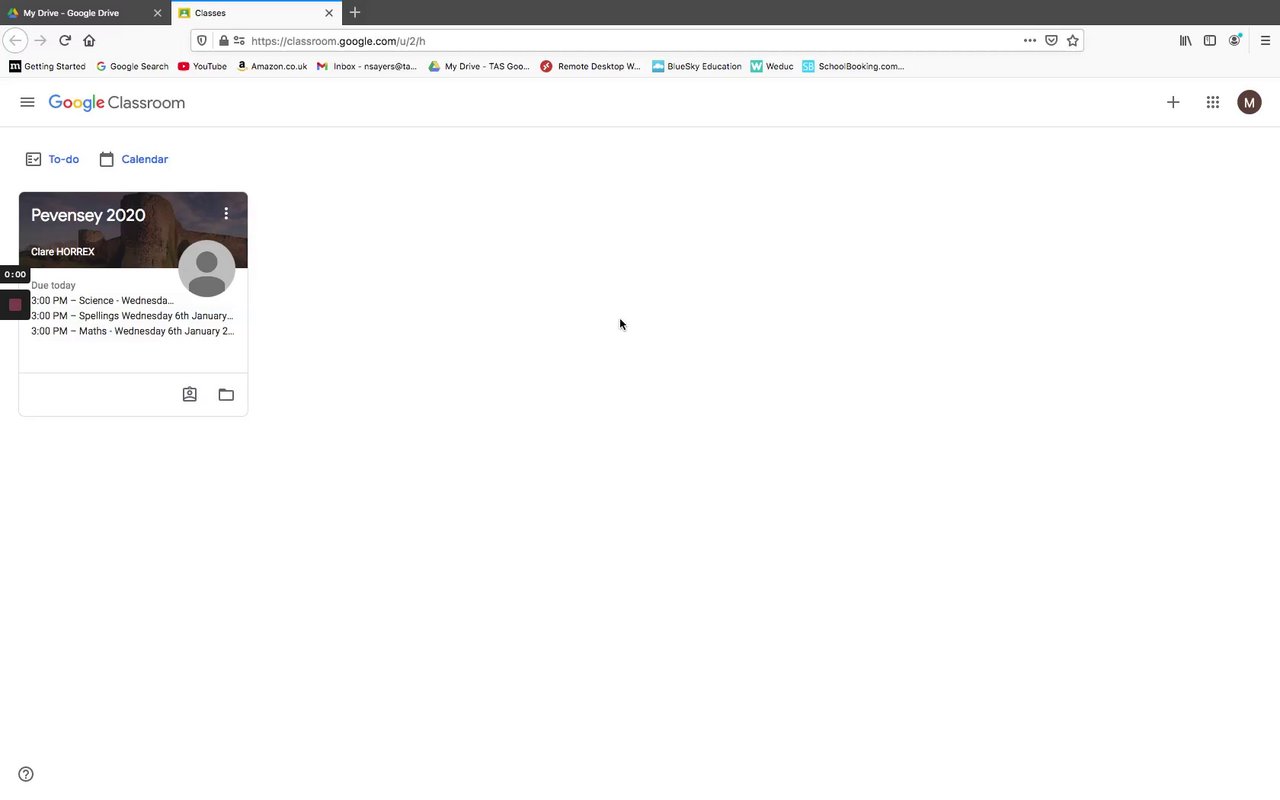Click the Google Classroom logo
Screen dimensions: 1280x800
click(117, 103)
